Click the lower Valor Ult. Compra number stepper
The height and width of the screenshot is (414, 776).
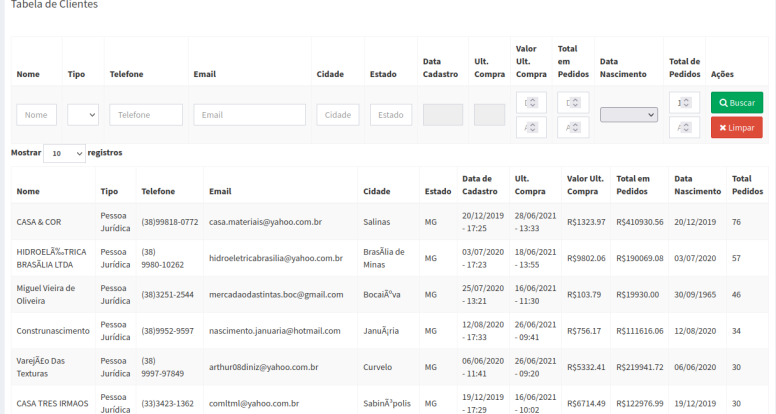tap(531, 127)
